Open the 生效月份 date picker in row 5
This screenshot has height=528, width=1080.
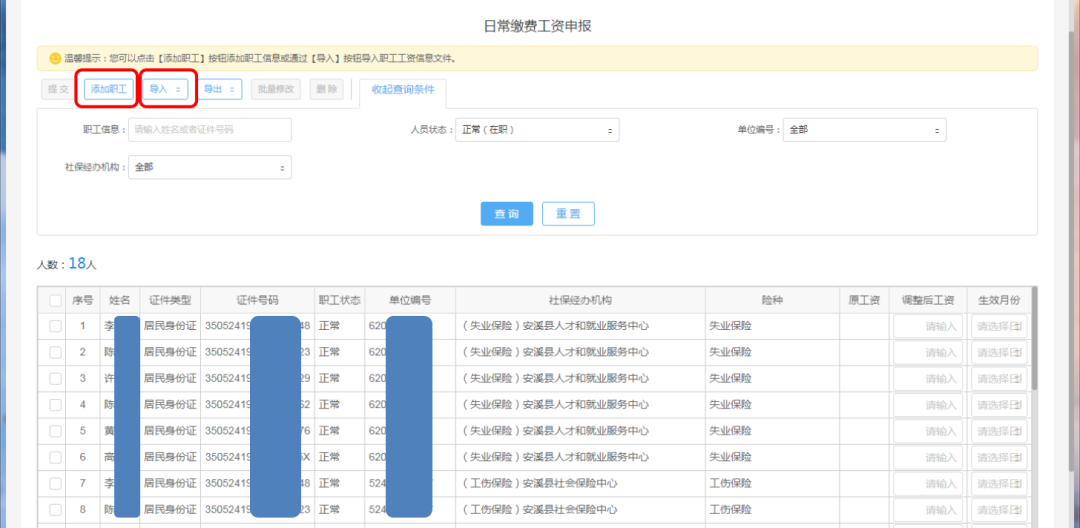pos(999,431)
